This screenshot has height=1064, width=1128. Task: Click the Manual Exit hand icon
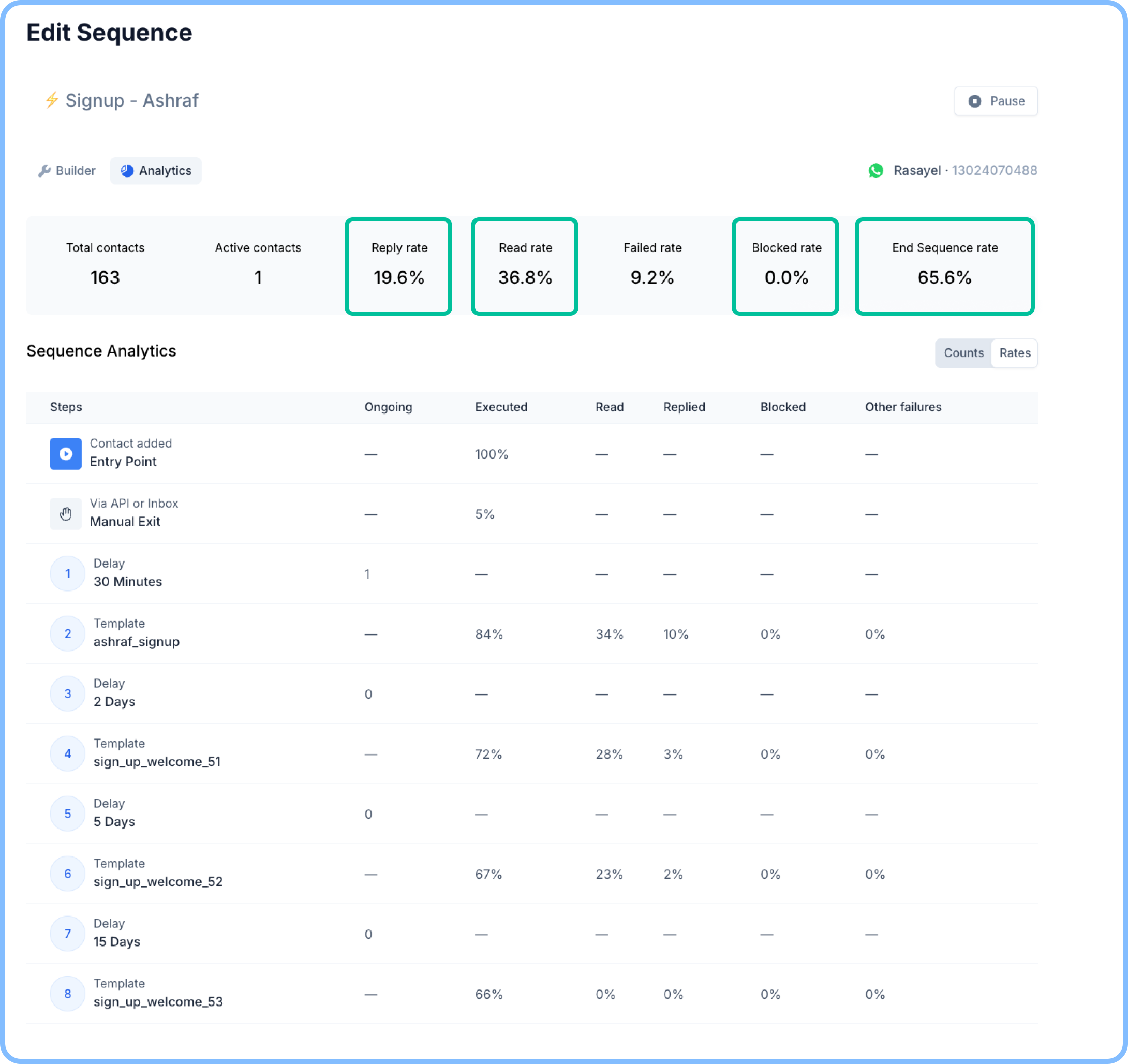click(x=65, y=513)
